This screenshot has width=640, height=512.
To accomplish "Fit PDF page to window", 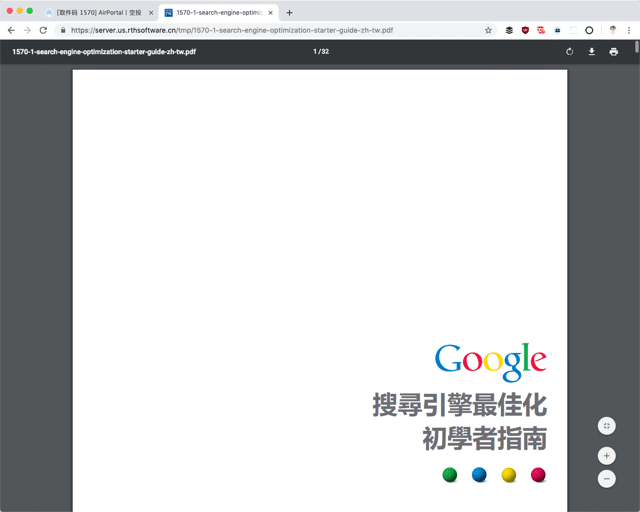I will click(x=607, y=426).
